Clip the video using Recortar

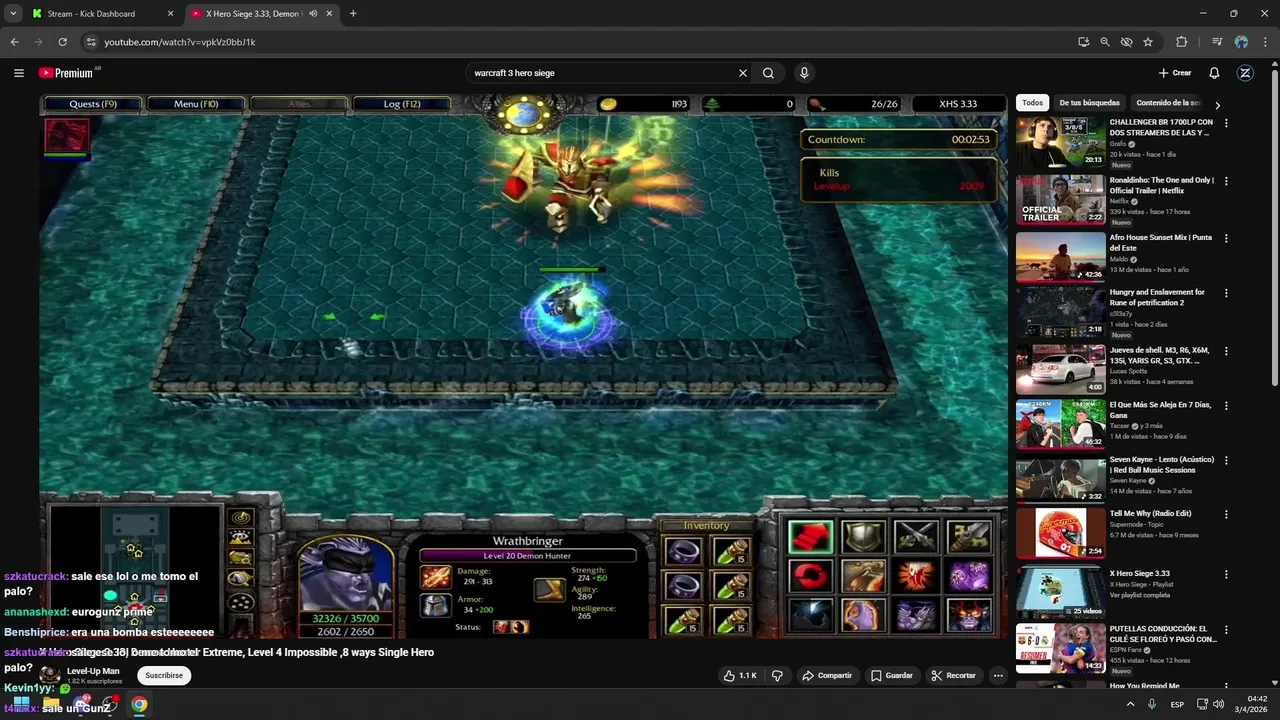click(x=953, y=676)
